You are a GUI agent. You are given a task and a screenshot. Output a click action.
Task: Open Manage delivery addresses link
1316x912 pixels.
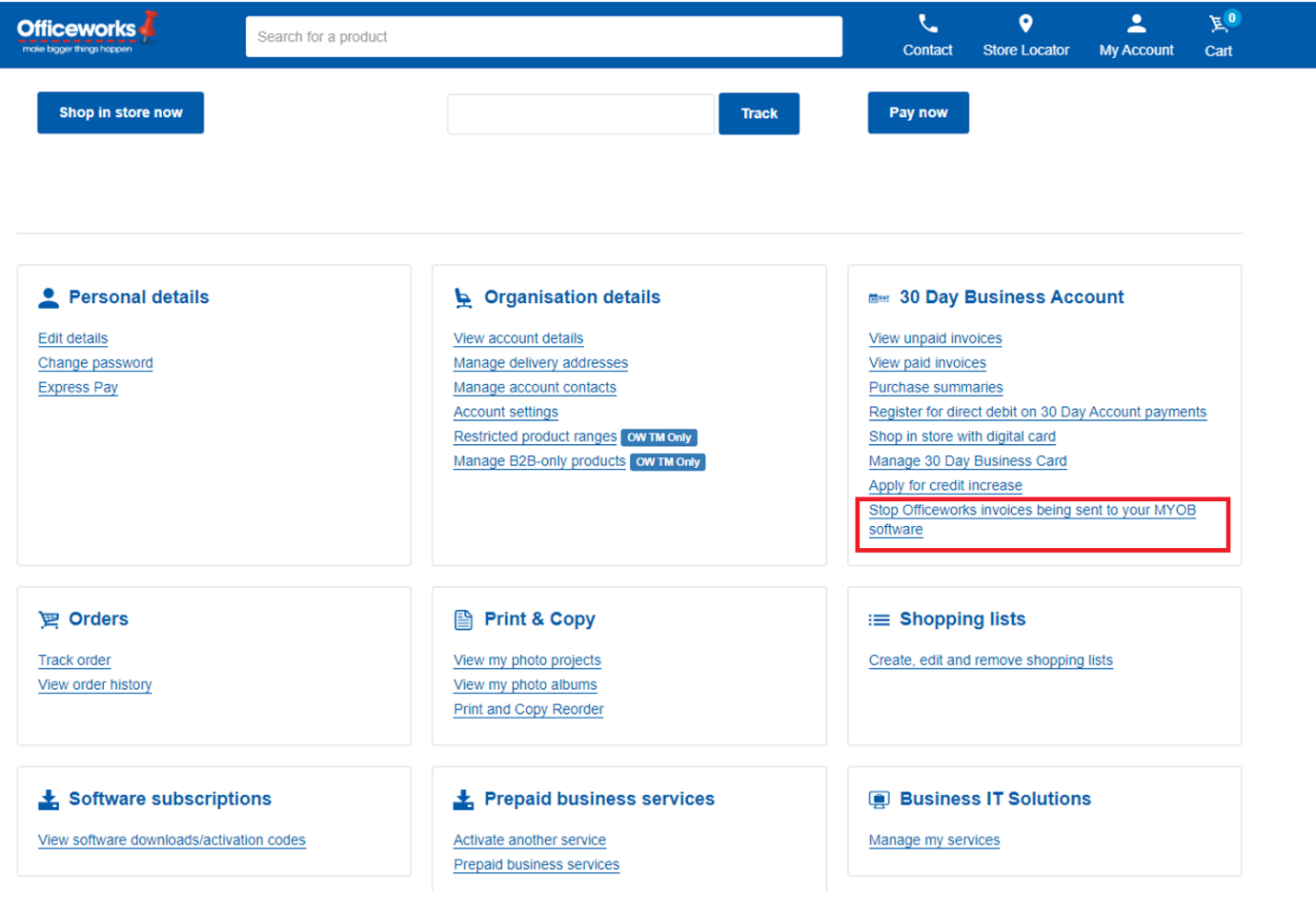pos(540,363)
